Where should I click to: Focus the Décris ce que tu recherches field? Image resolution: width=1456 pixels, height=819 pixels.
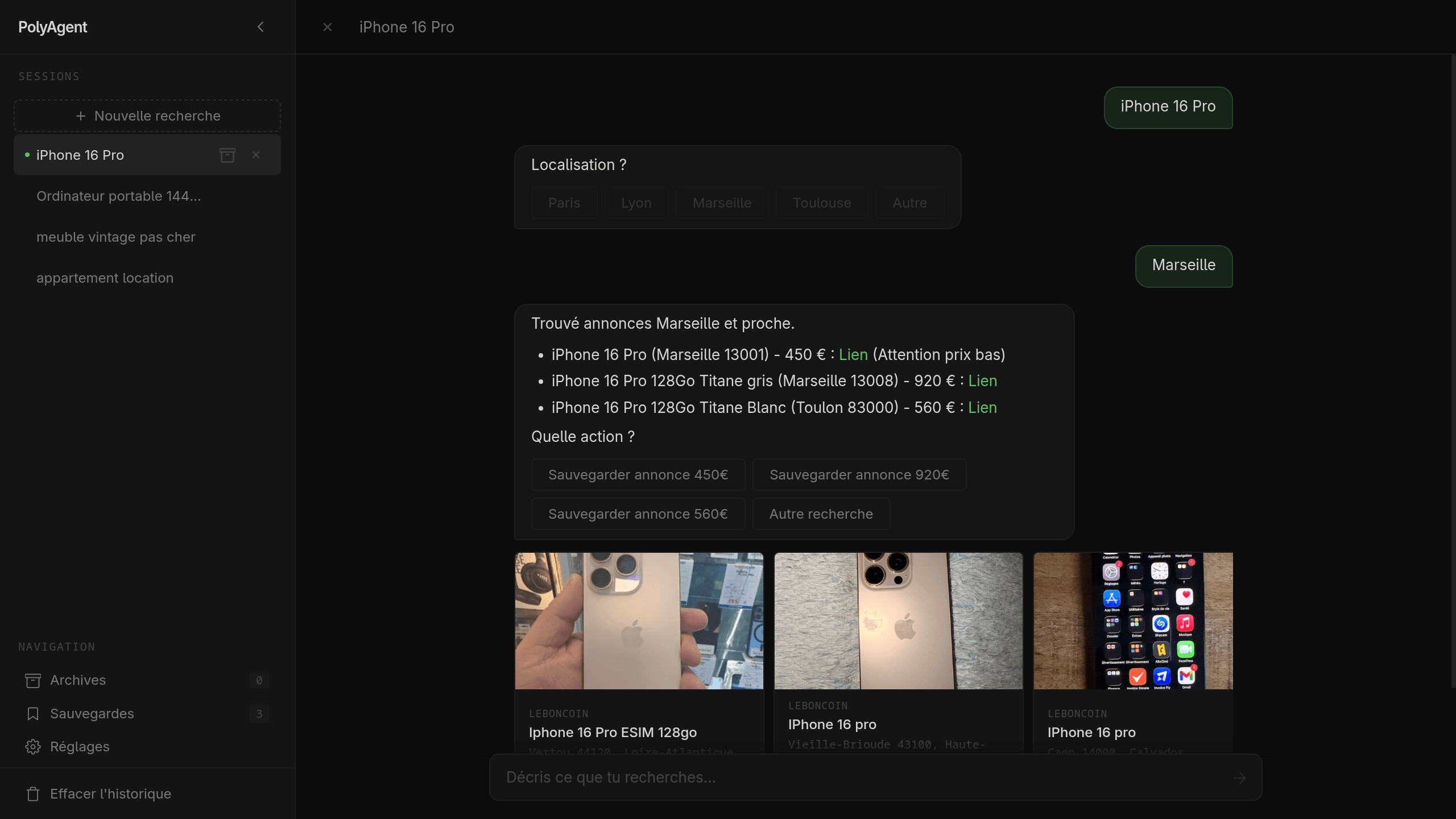(x=876, y=777)
